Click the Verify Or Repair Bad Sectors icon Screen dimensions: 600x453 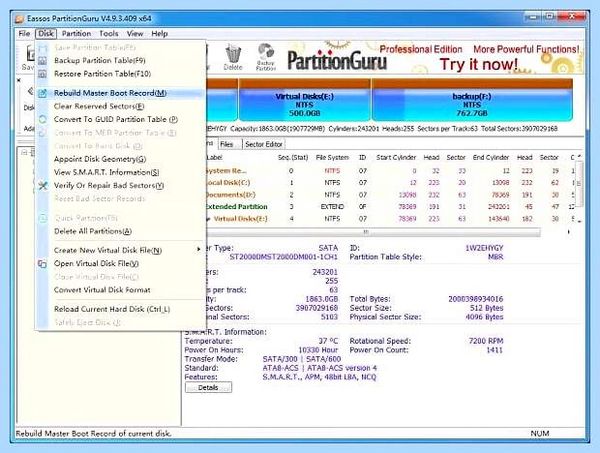(x=42, y=186)
